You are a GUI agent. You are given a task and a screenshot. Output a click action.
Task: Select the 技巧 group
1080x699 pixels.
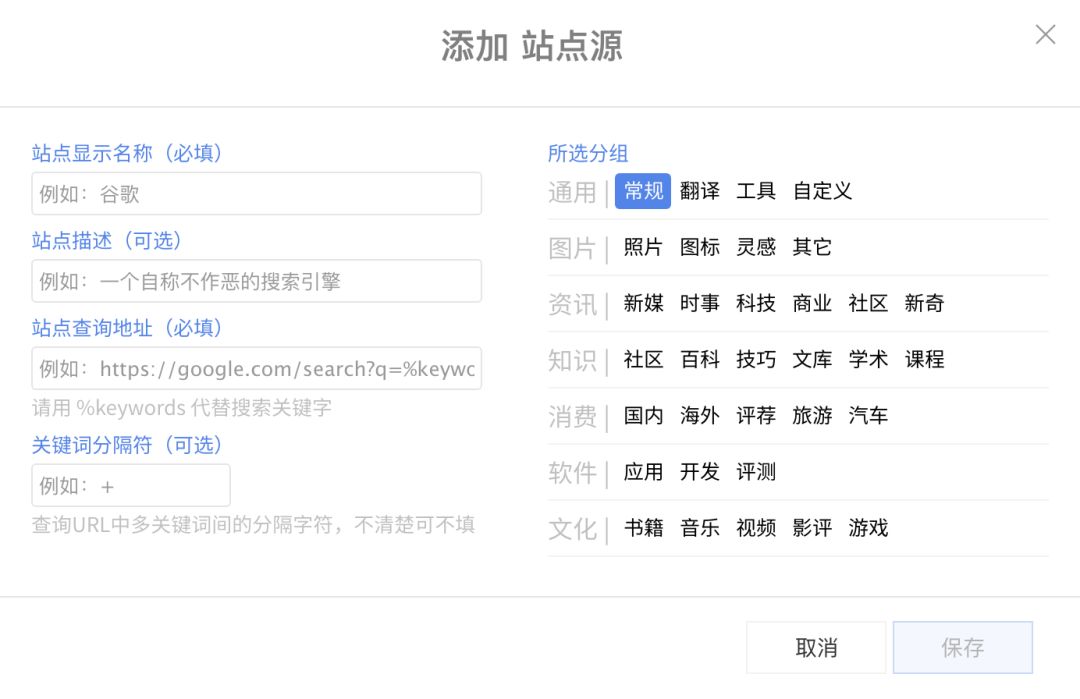(x=756, y=359)
